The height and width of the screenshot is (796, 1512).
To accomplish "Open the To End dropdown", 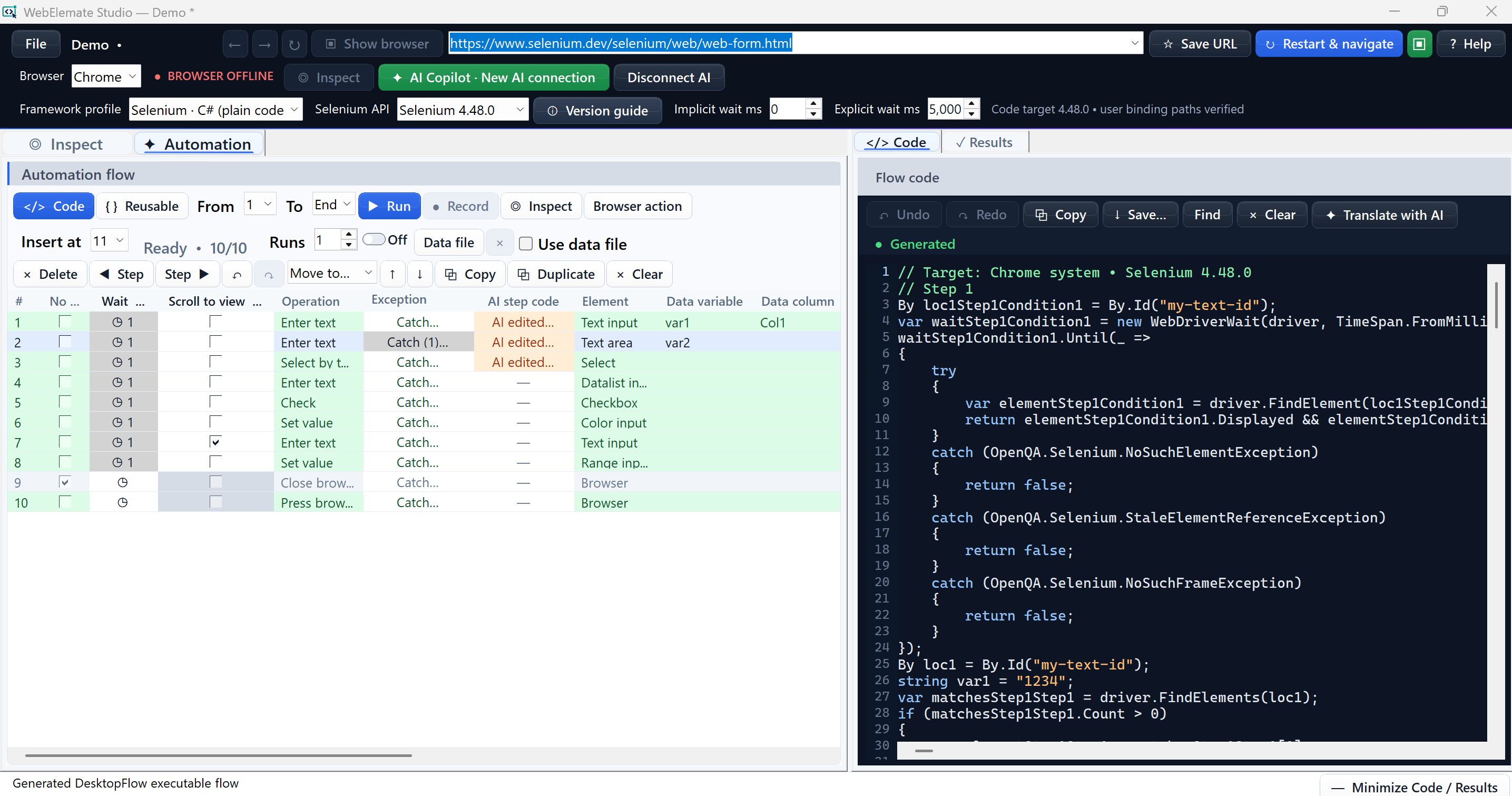I will [x=333, y=205].
